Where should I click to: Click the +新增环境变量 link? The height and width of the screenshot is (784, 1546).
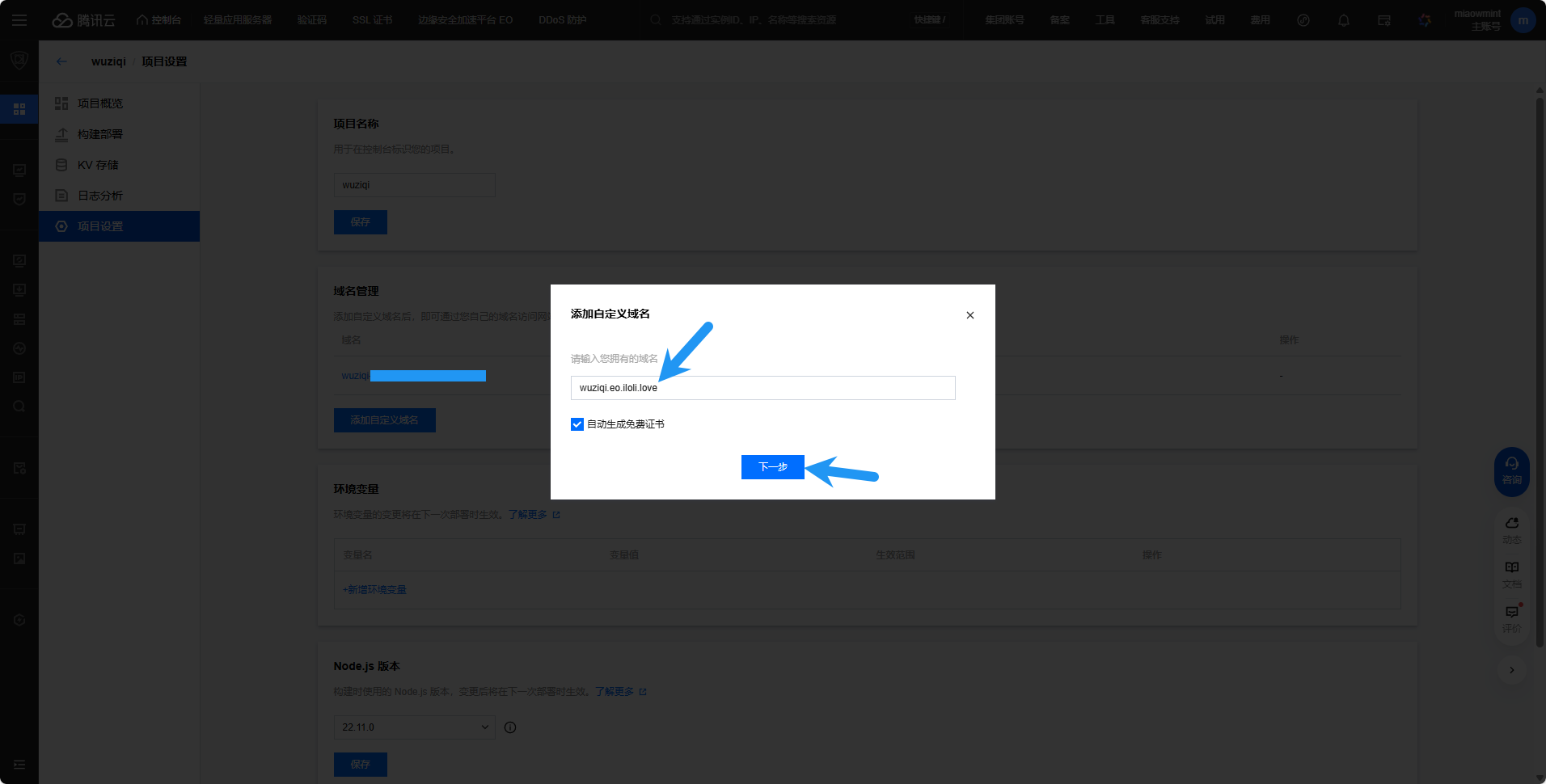(374, 590)
